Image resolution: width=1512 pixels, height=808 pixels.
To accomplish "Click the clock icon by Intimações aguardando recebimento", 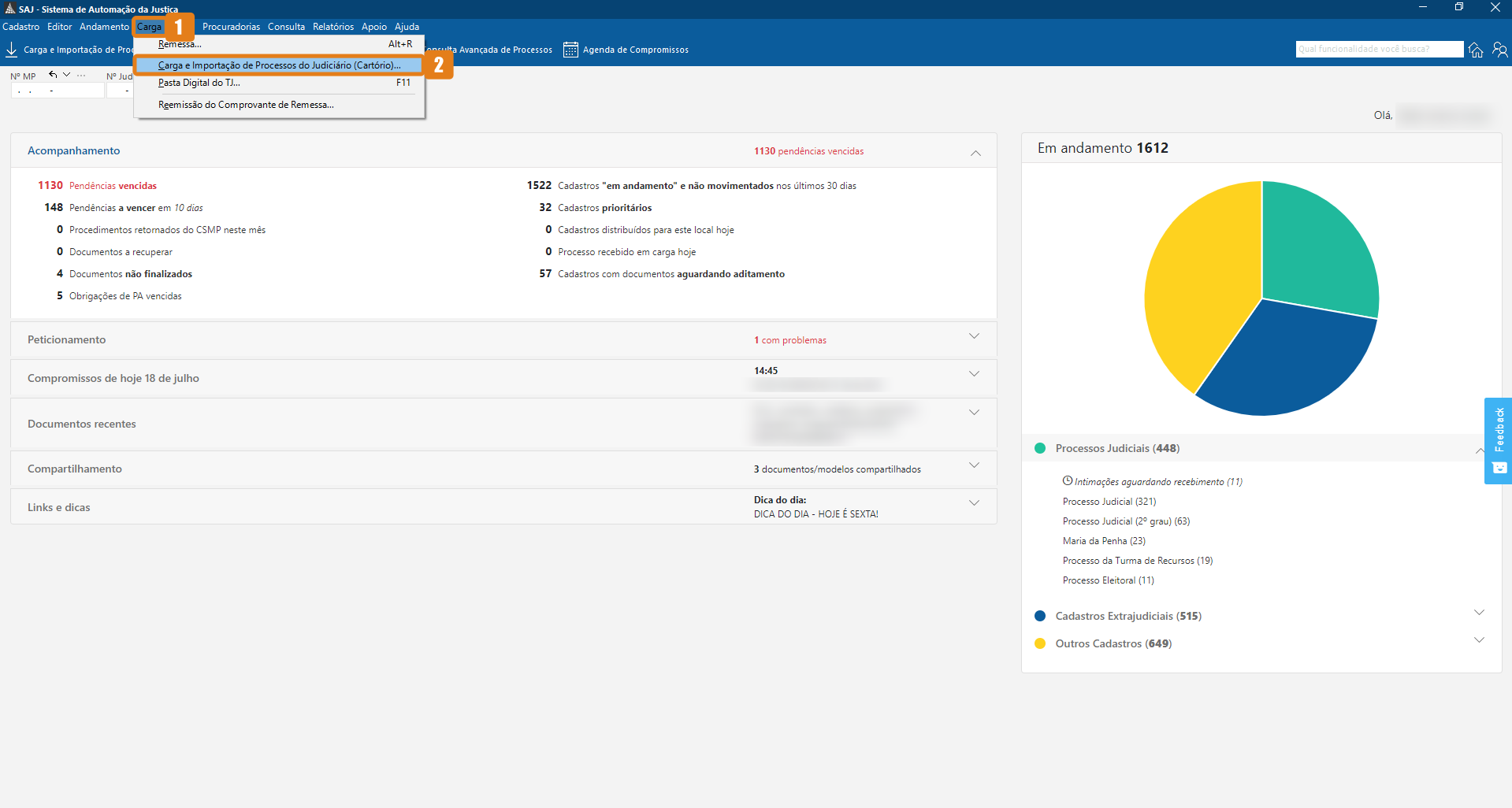I will tap(1068, 480).
